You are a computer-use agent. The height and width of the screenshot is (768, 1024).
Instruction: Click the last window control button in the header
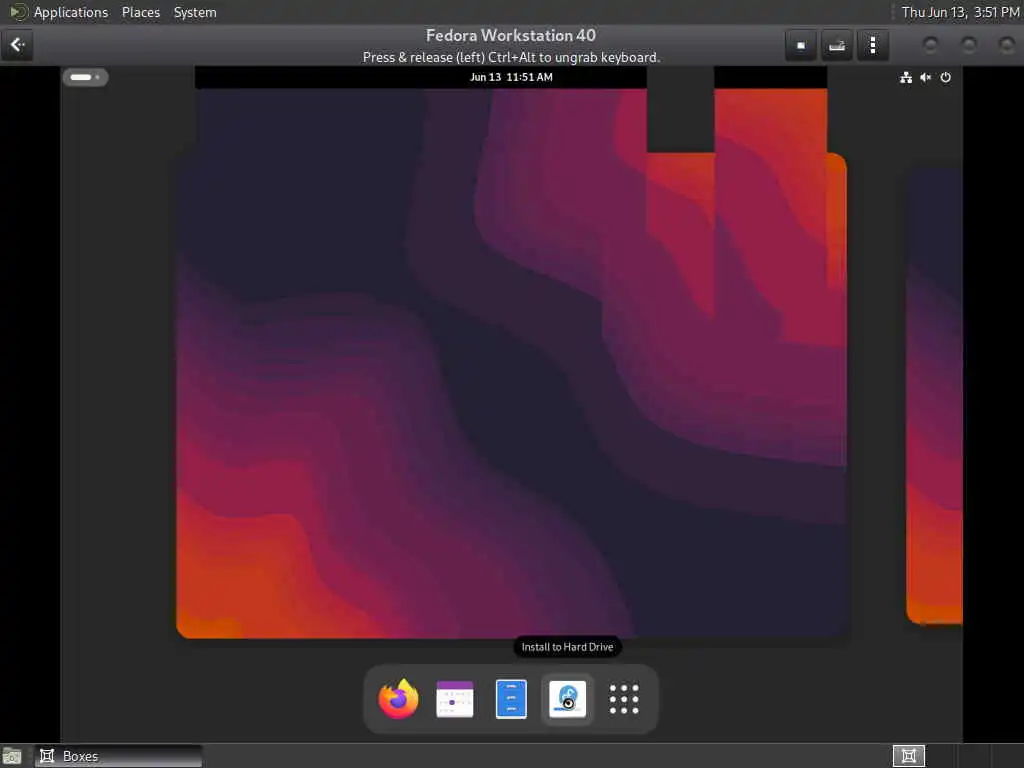1006,45
